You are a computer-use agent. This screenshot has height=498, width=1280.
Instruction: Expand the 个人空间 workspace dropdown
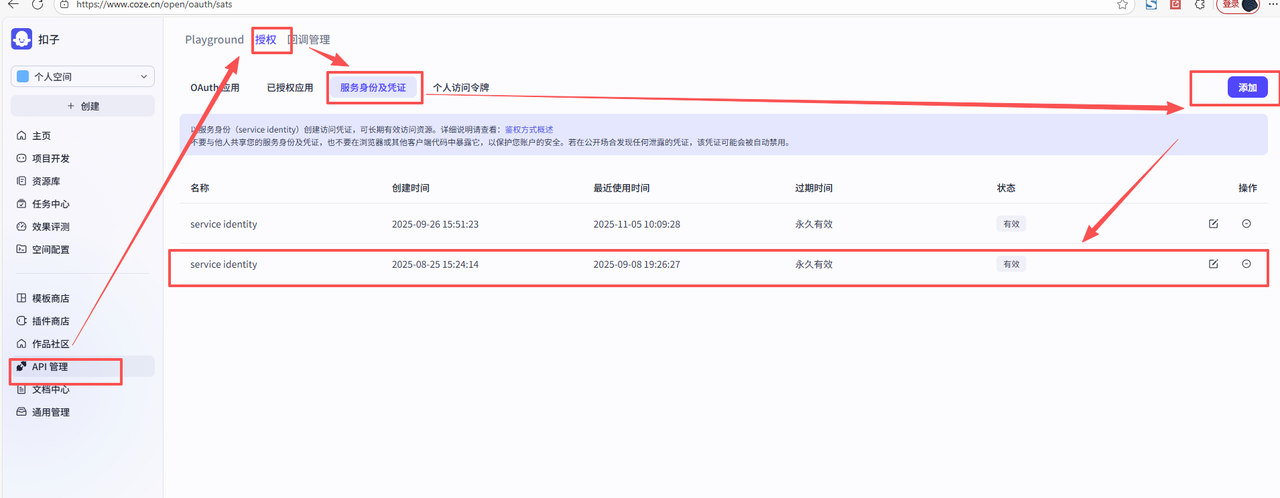(83, 76)
